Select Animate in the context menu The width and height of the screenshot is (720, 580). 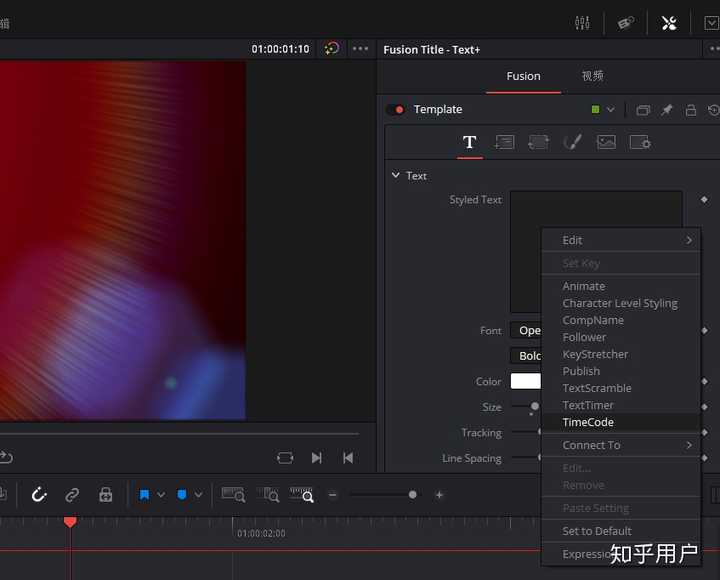tap(584, 286)
